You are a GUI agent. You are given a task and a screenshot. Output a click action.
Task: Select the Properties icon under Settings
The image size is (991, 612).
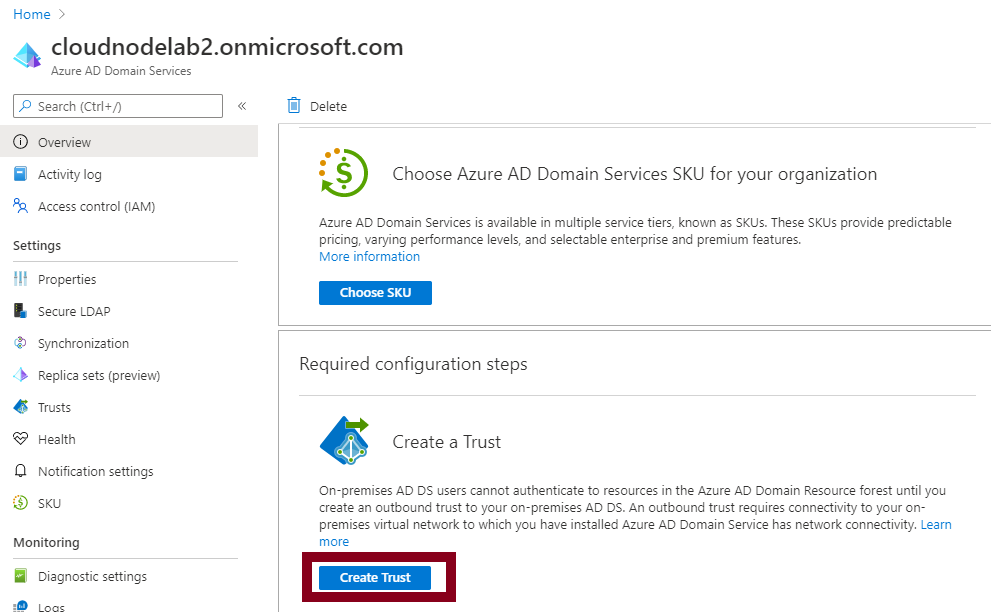[20, 279]
